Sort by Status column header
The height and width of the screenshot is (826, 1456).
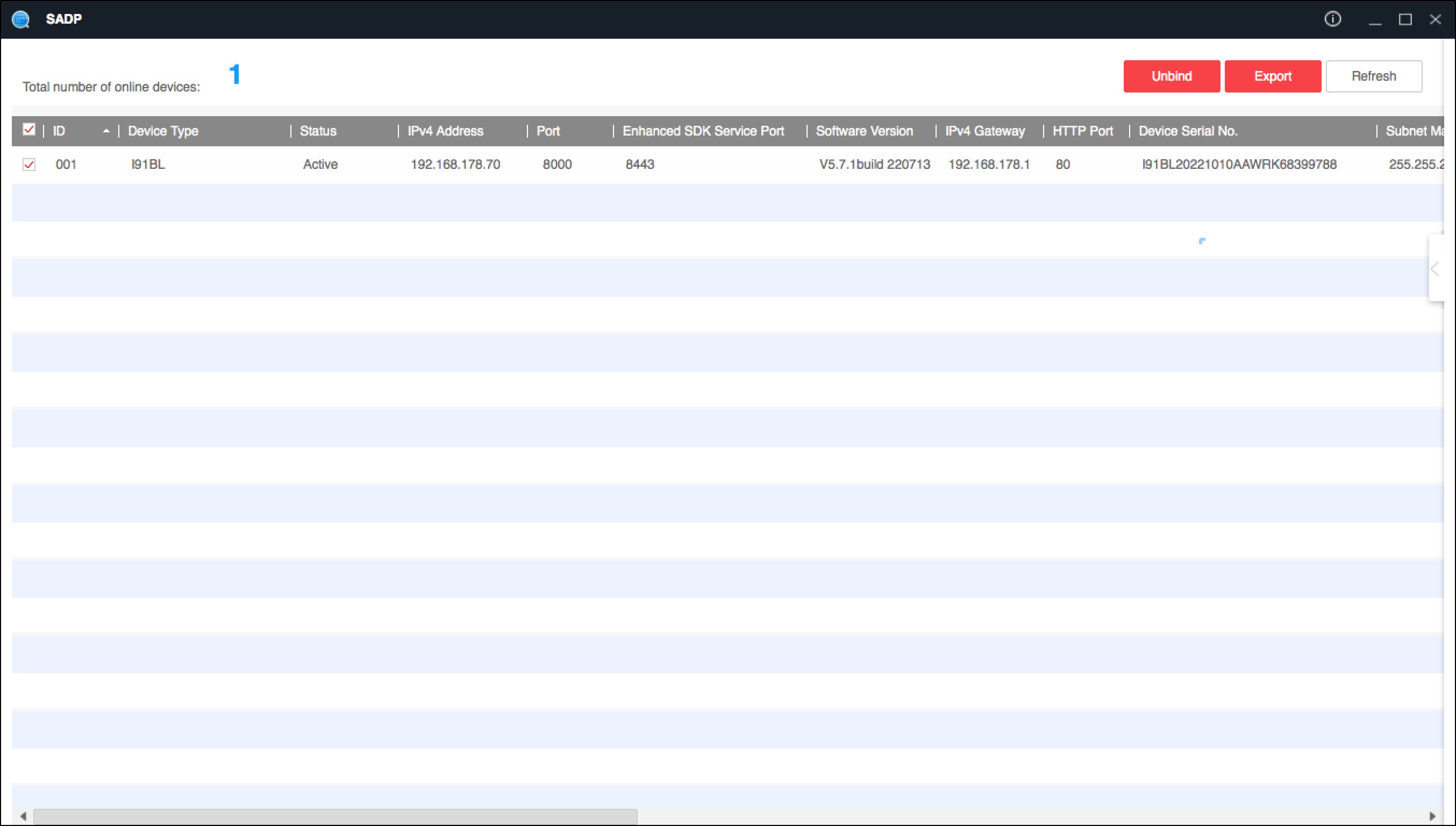[318, 131]
